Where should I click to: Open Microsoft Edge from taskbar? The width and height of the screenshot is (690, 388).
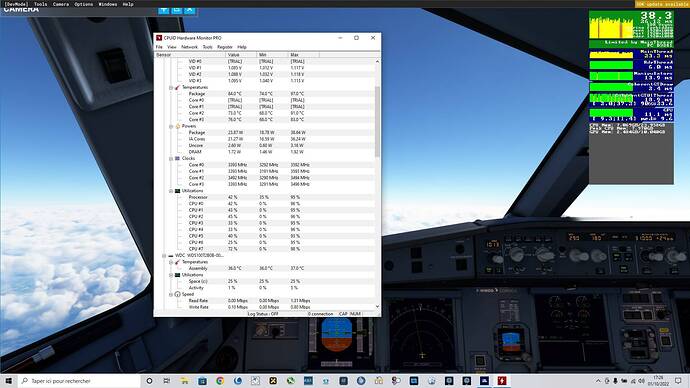pyautogui.click(x=238, y=381)
